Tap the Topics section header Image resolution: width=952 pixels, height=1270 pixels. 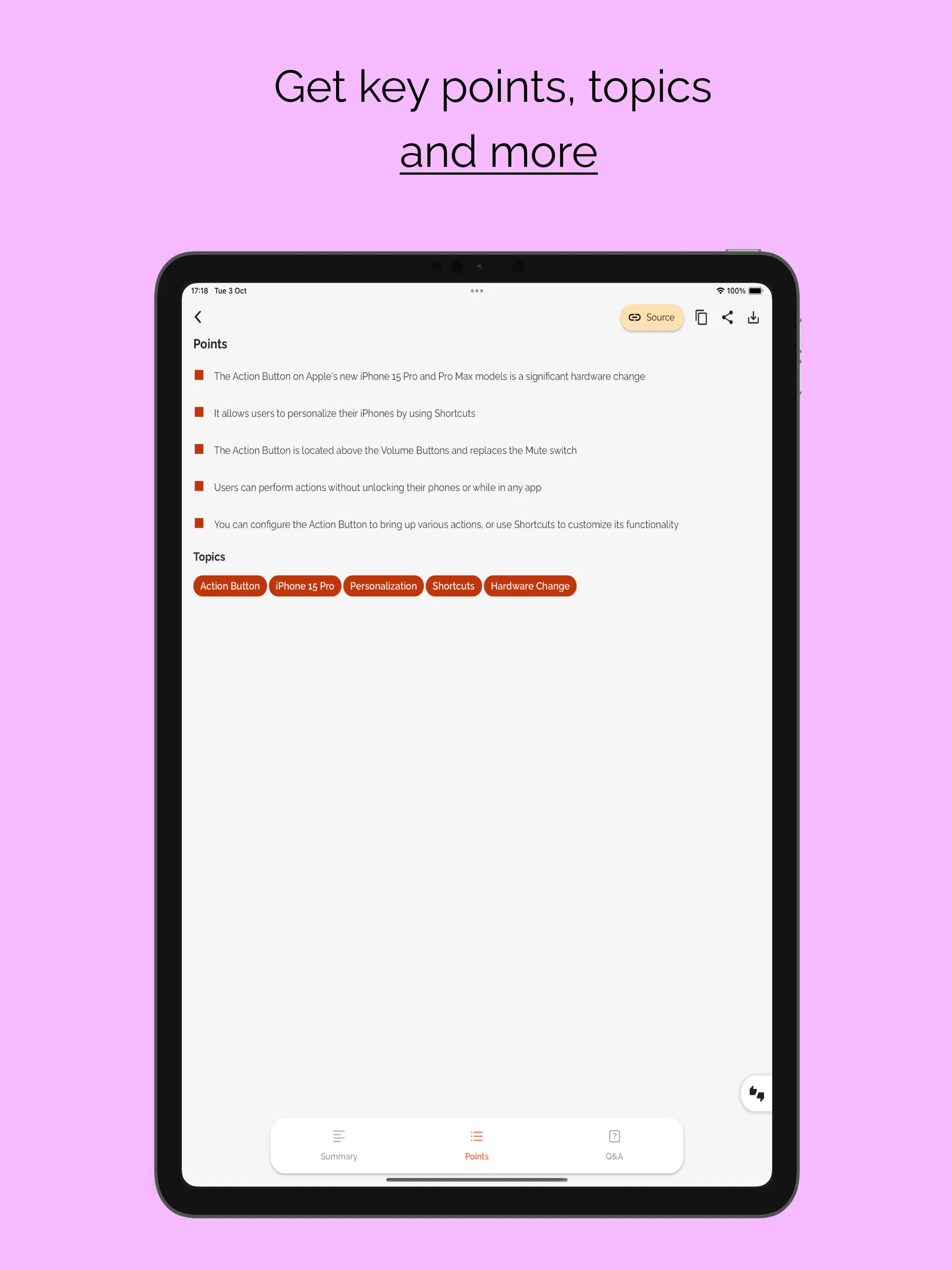tap(210, 557)
